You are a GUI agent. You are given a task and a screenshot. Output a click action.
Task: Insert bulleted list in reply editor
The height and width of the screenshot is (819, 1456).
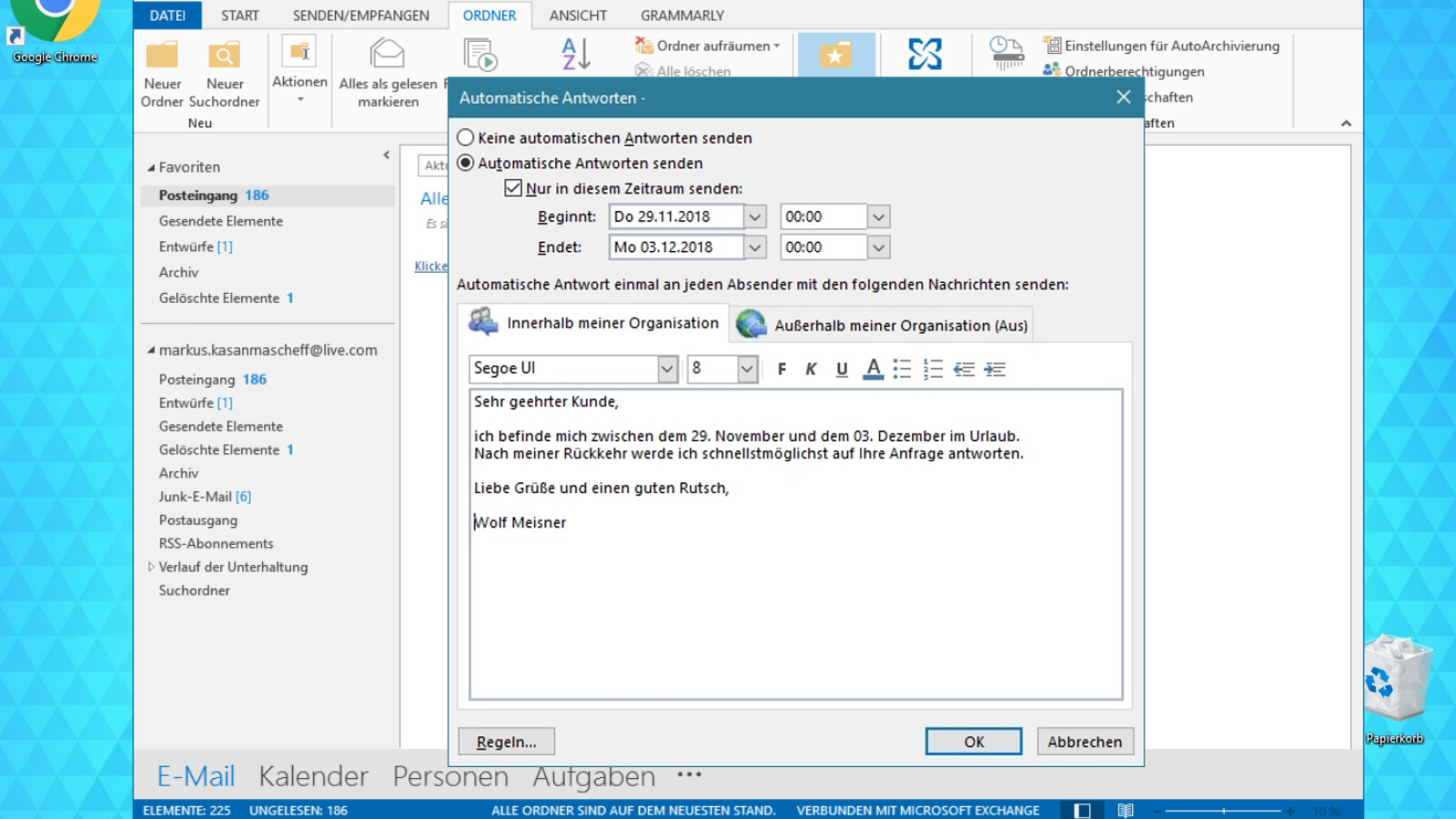point(902,369)
